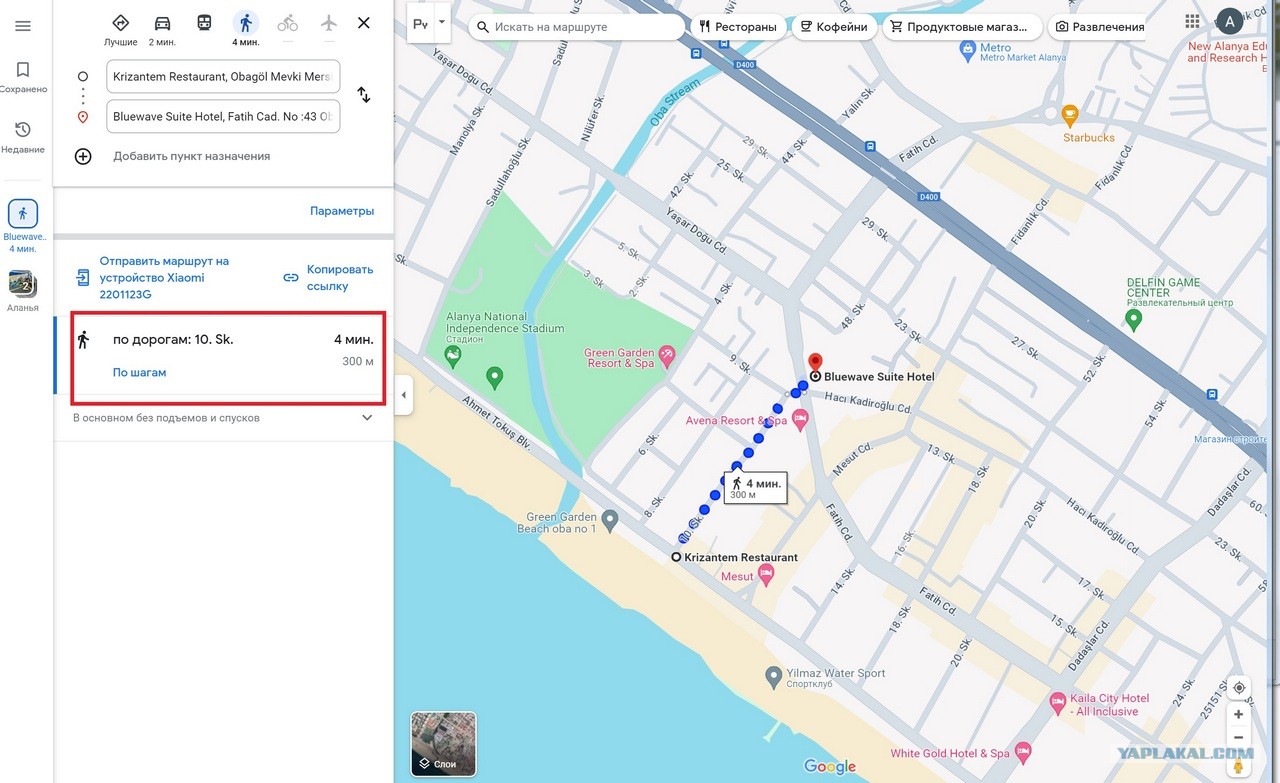Open White Gold Hotel & Spa marker

click(1022, 751)
